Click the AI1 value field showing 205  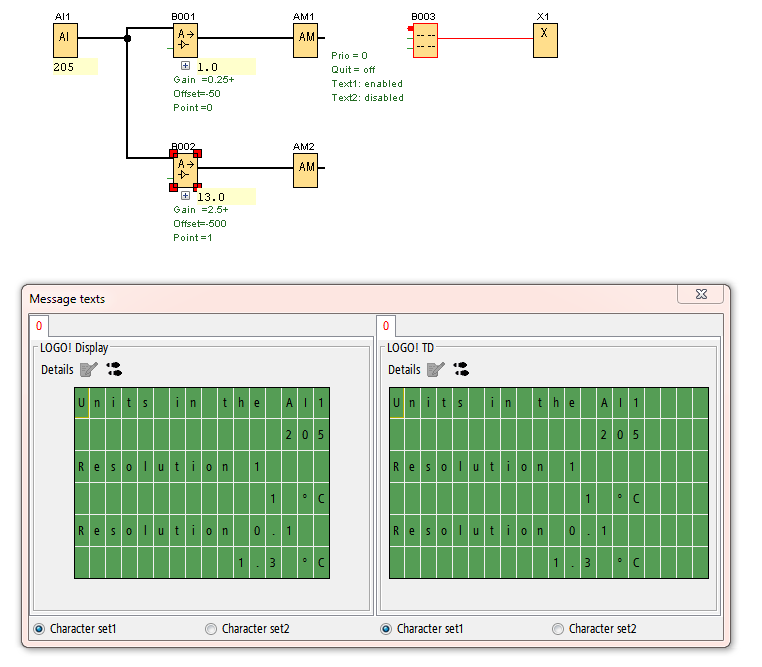(75, 67)
